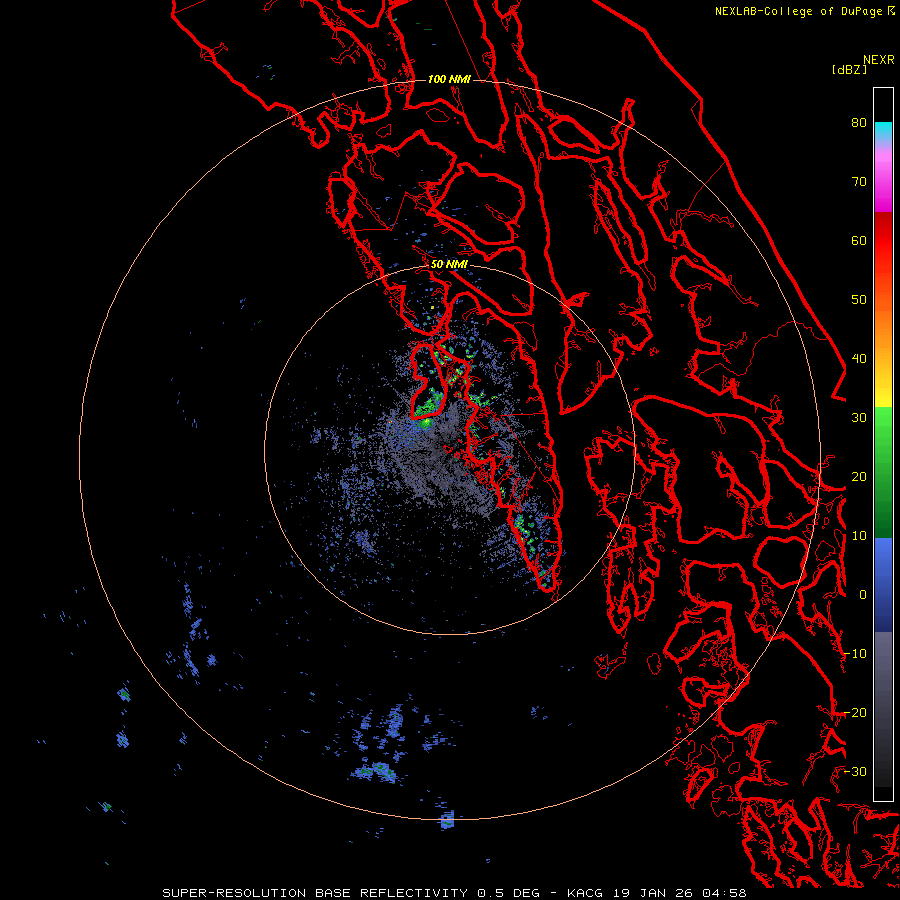
Task: Pick the magenta 70 dBZ color band
Action: tap(883, 183)
